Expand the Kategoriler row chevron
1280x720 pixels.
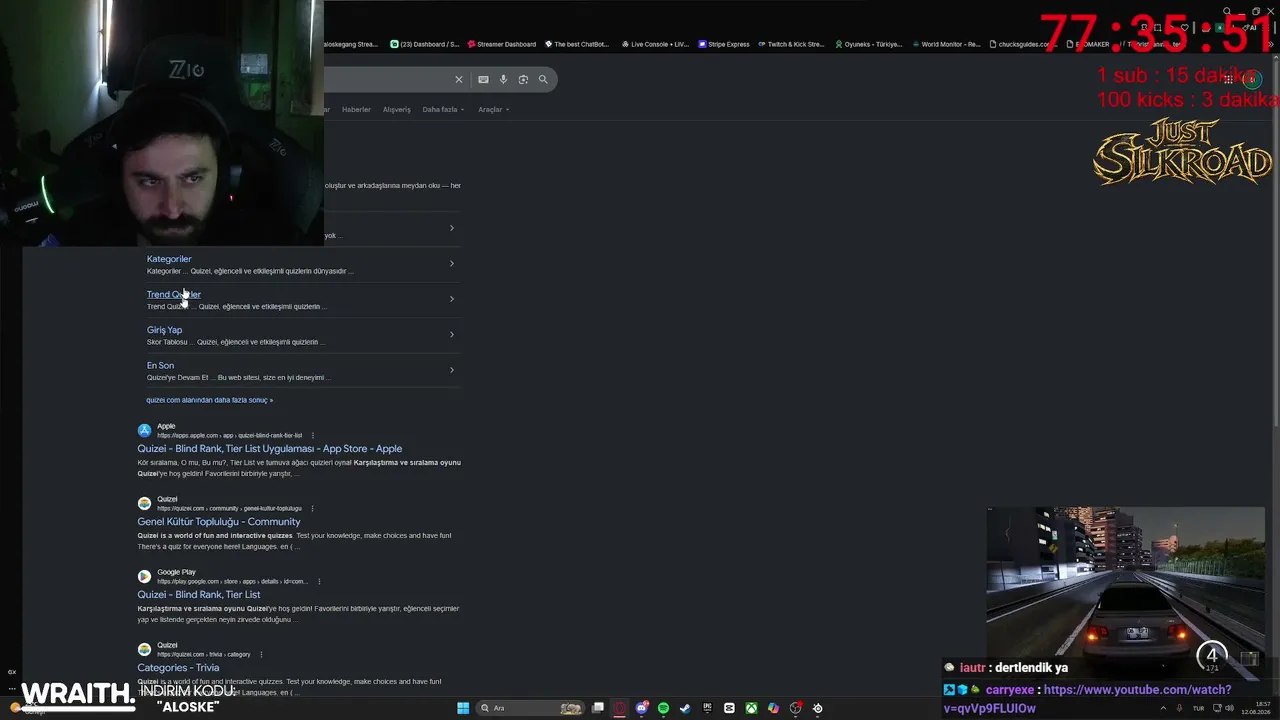pos(451,264)
